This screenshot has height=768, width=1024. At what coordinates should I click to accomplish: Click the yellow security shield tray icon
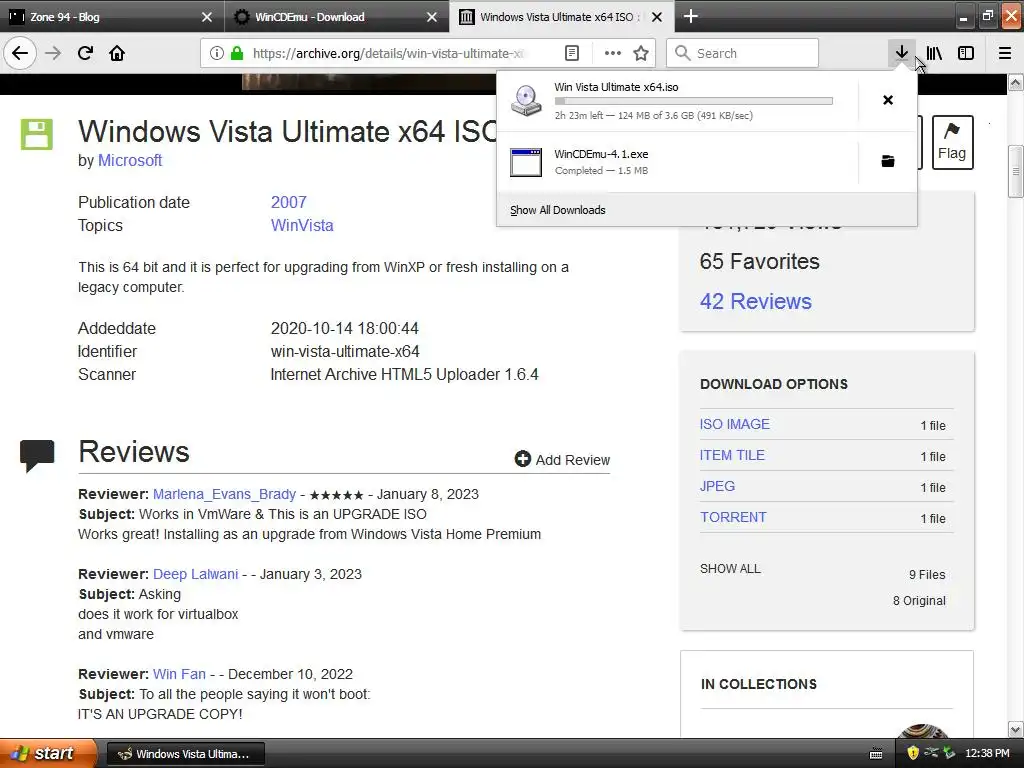tap(913, 754)
